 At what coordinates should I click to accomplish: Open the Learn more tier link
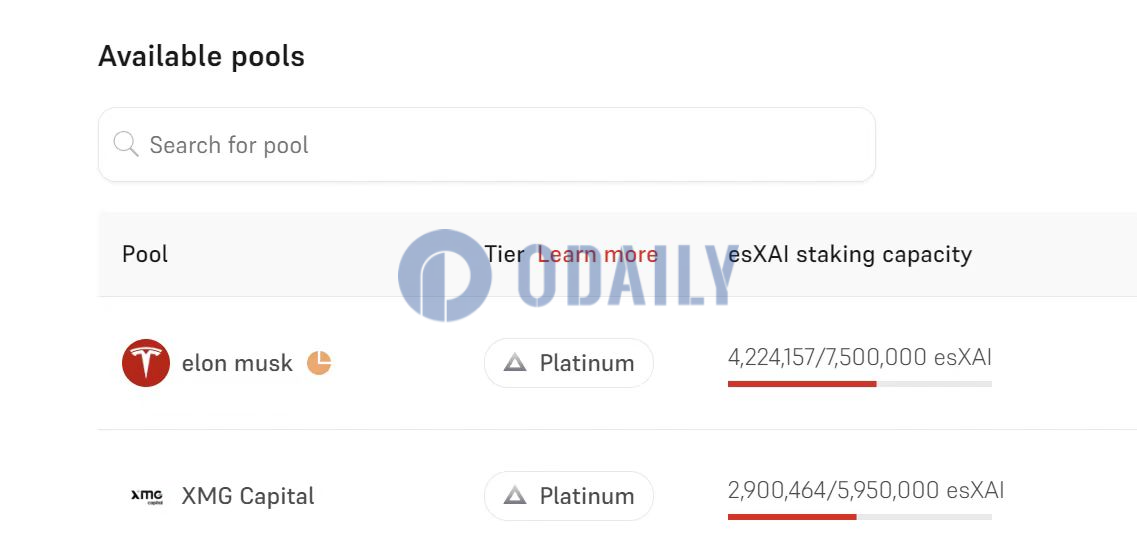[x=598, y=254]
